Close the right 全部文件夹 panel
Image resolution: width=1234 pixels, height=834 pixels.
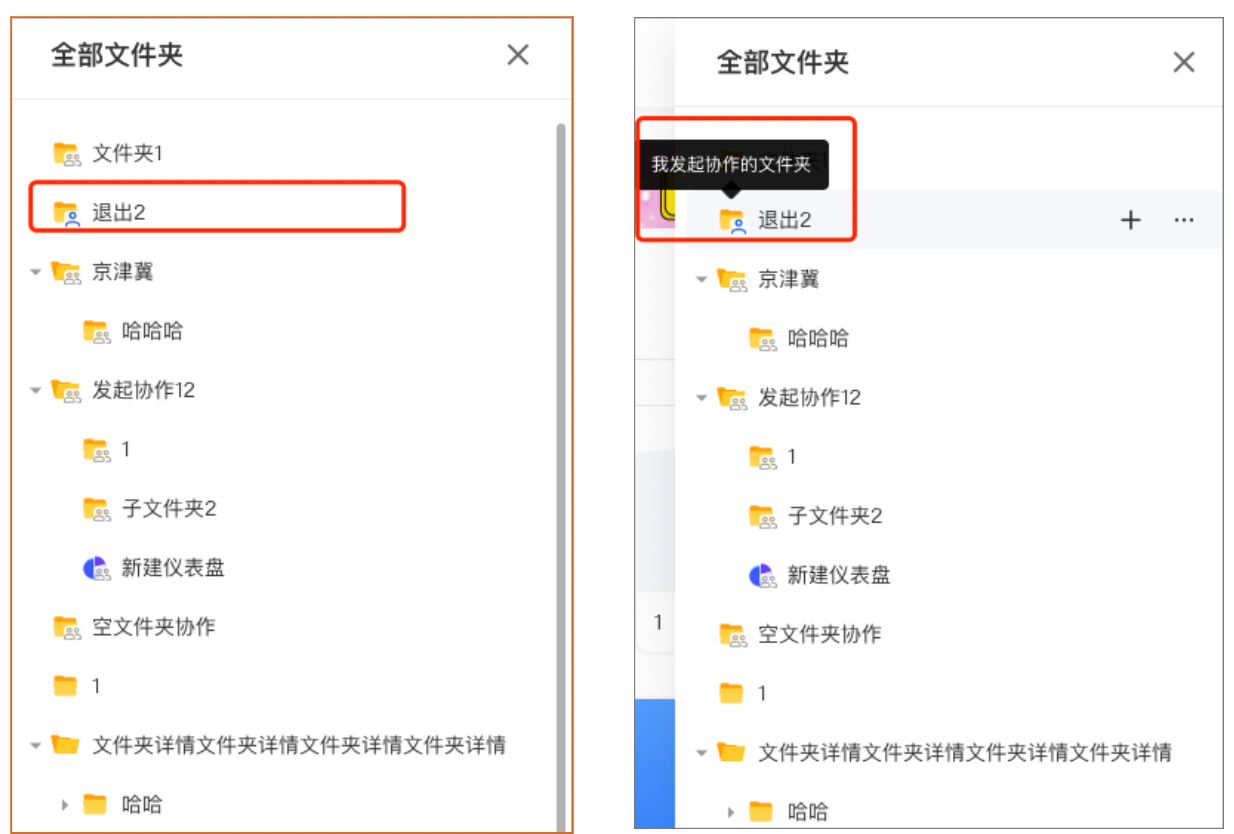pos(1183,62)
